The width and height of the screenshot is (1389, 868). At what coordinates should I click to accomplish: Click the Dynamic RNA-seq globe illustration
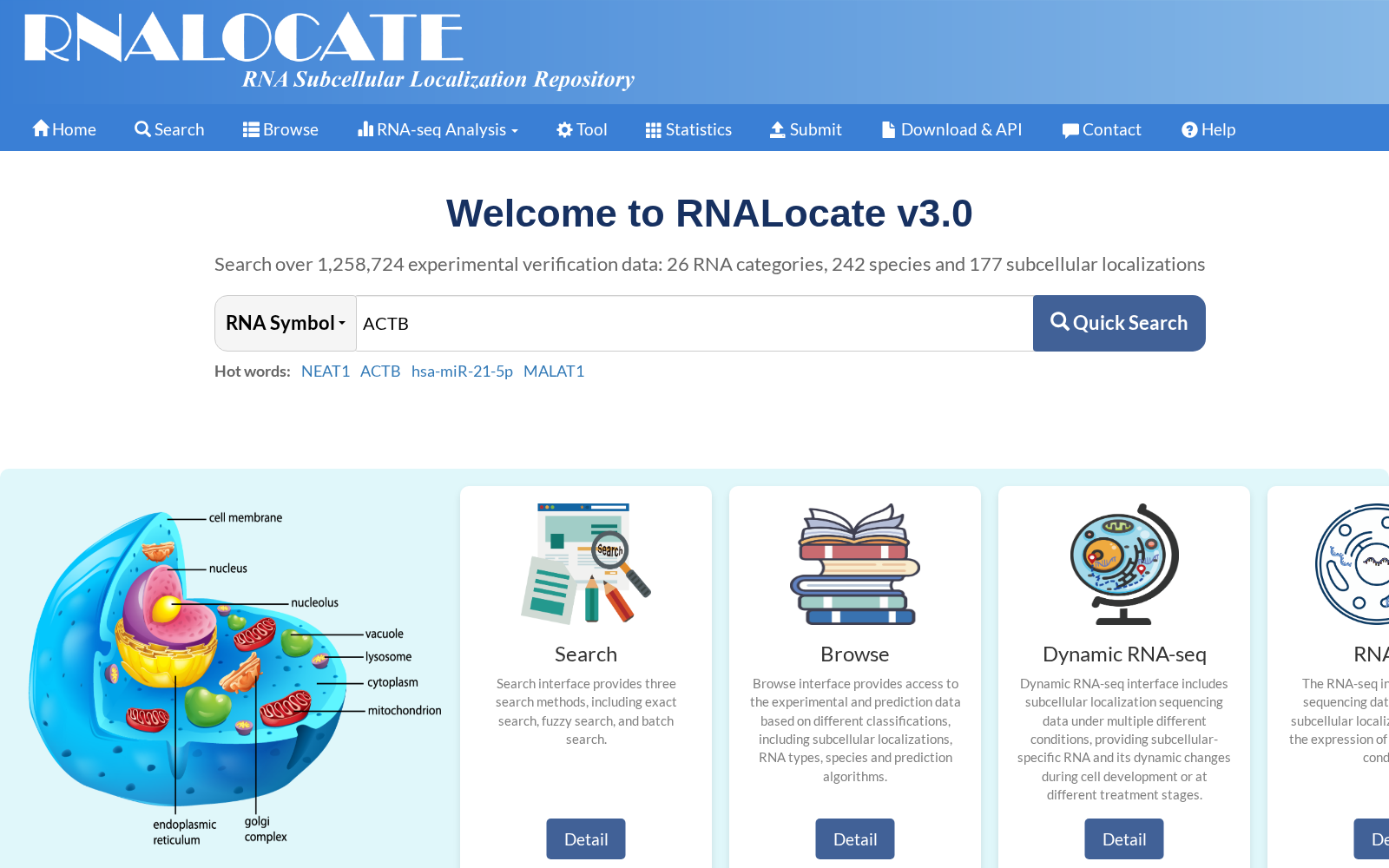coord(1124,564)
